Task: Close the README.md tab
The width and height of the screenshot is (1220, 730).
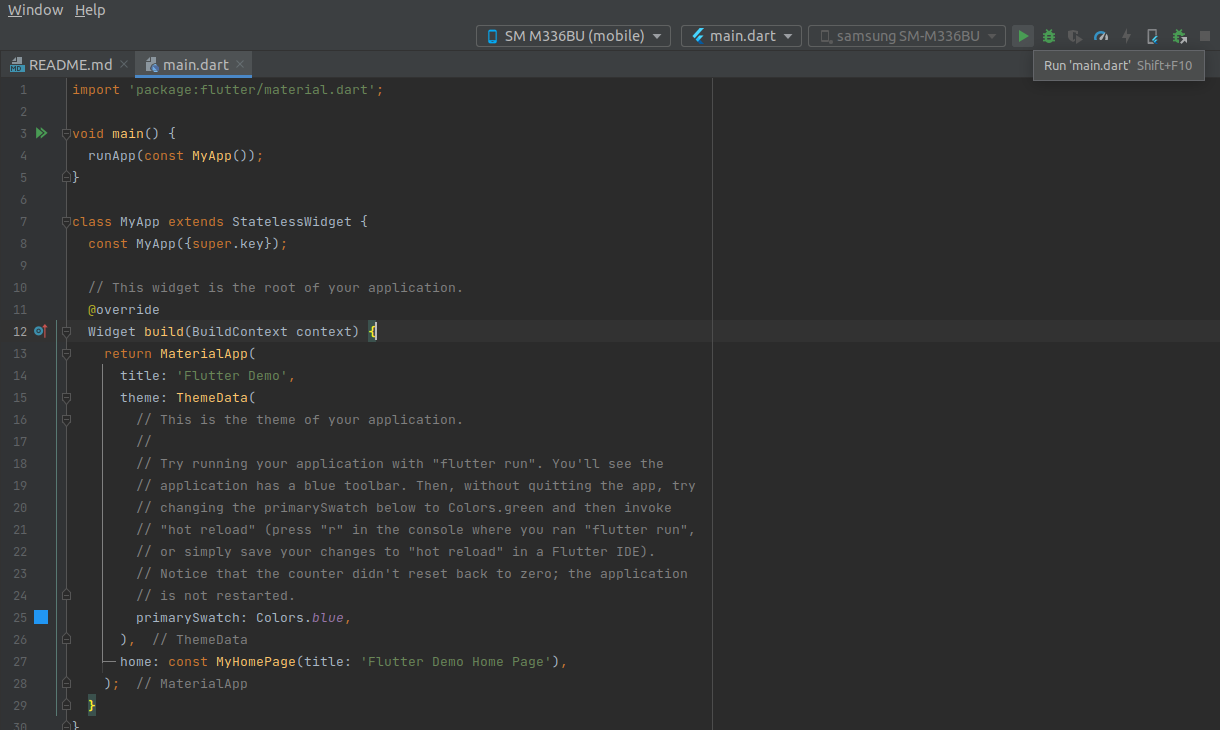Action: [124, 65]
